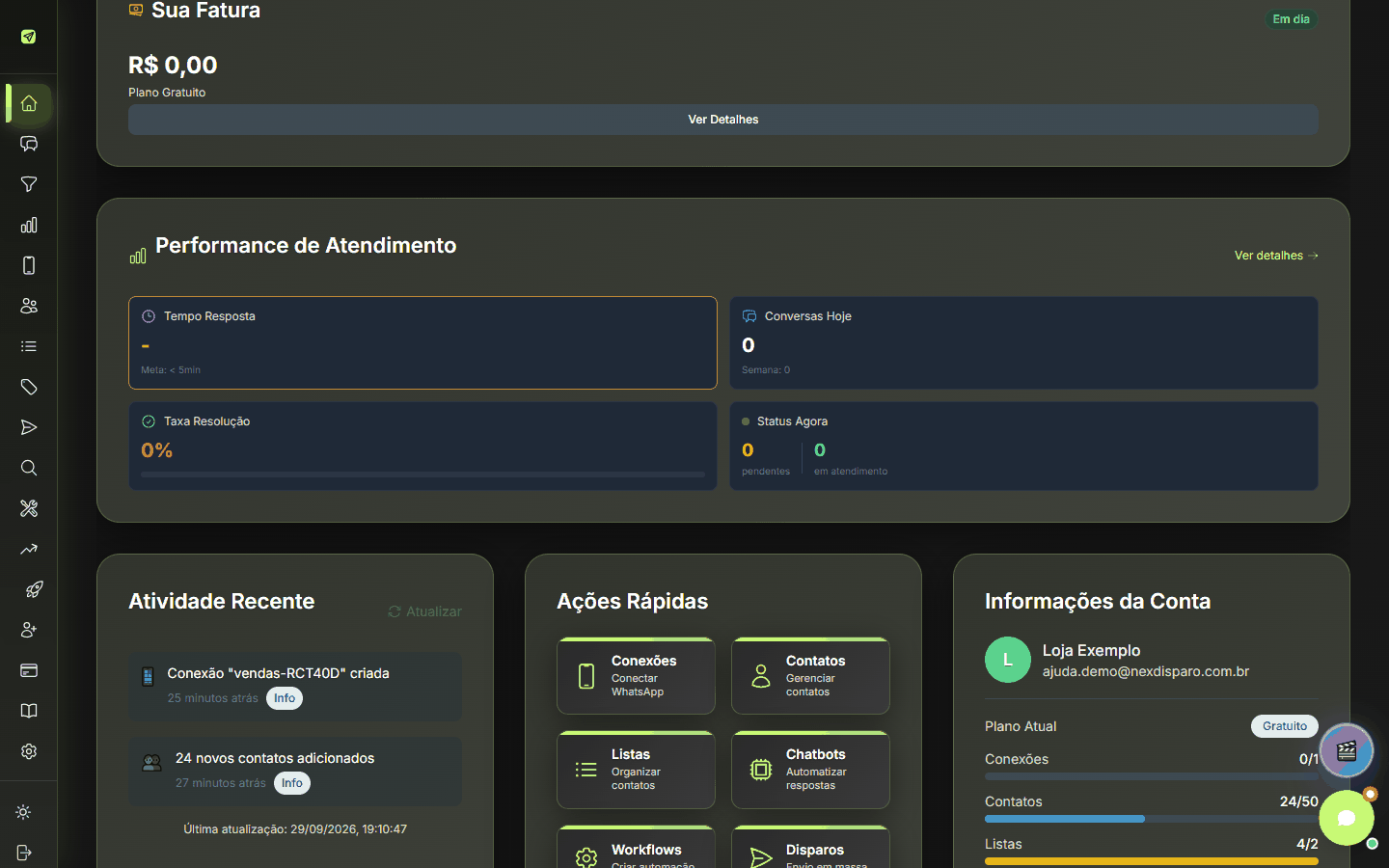Toggle the light/dark theme sun icon

[x=24, y=812]
